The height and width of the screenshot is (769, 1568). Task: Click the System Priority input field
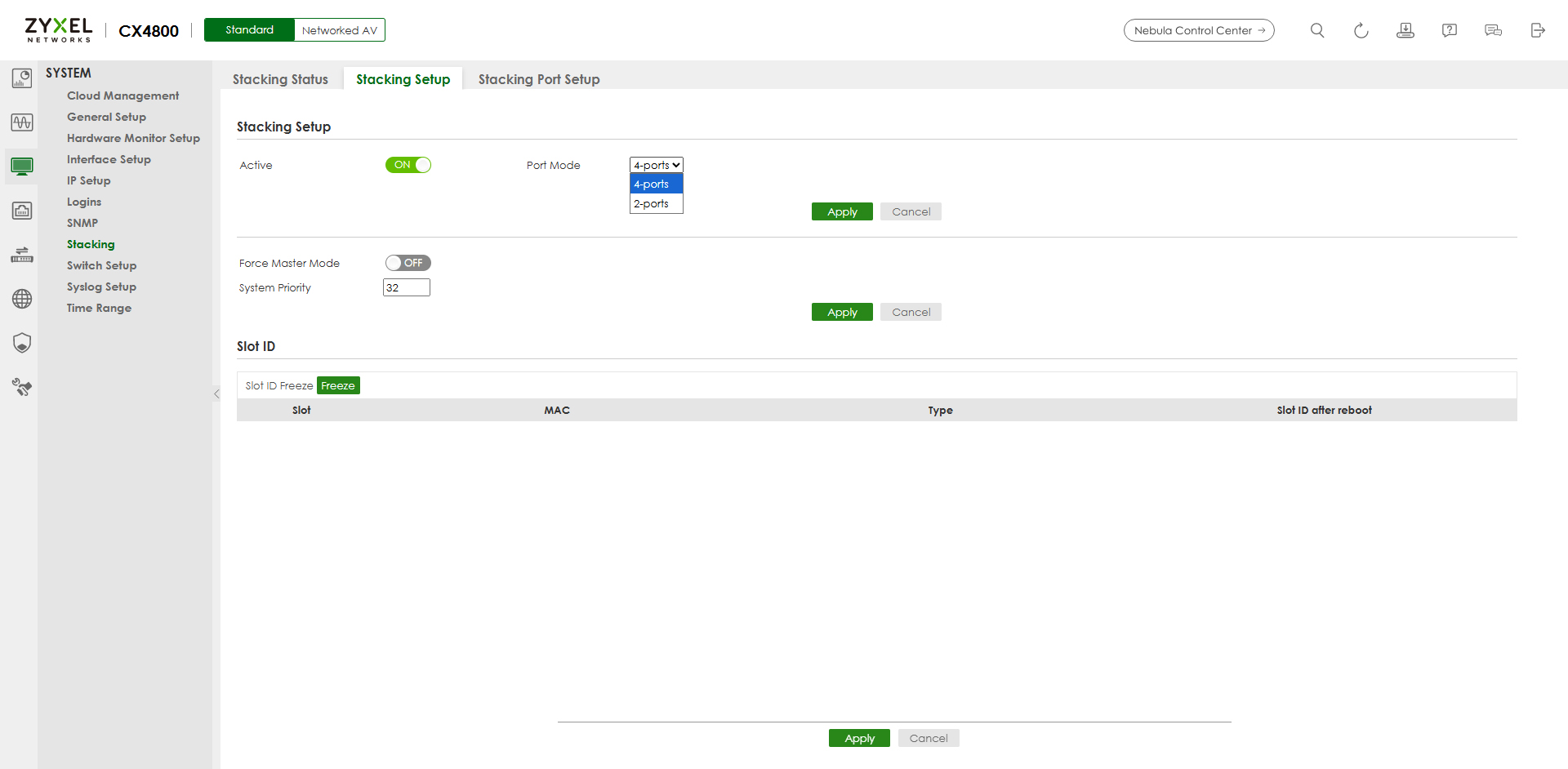point(406,287)
